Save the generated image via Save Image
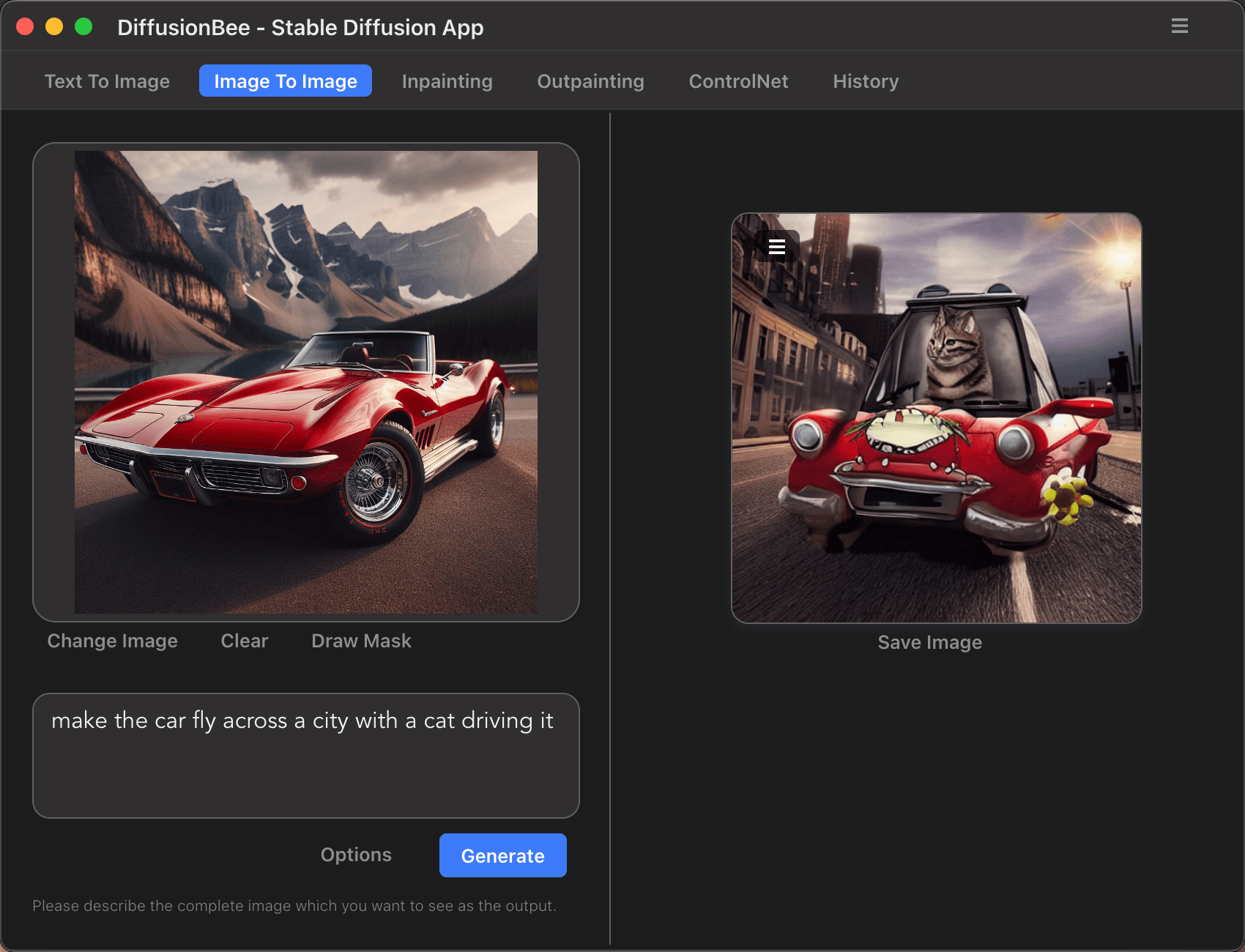The width and height of the screenshot is (1245, 952). click(x=929, y=642)
